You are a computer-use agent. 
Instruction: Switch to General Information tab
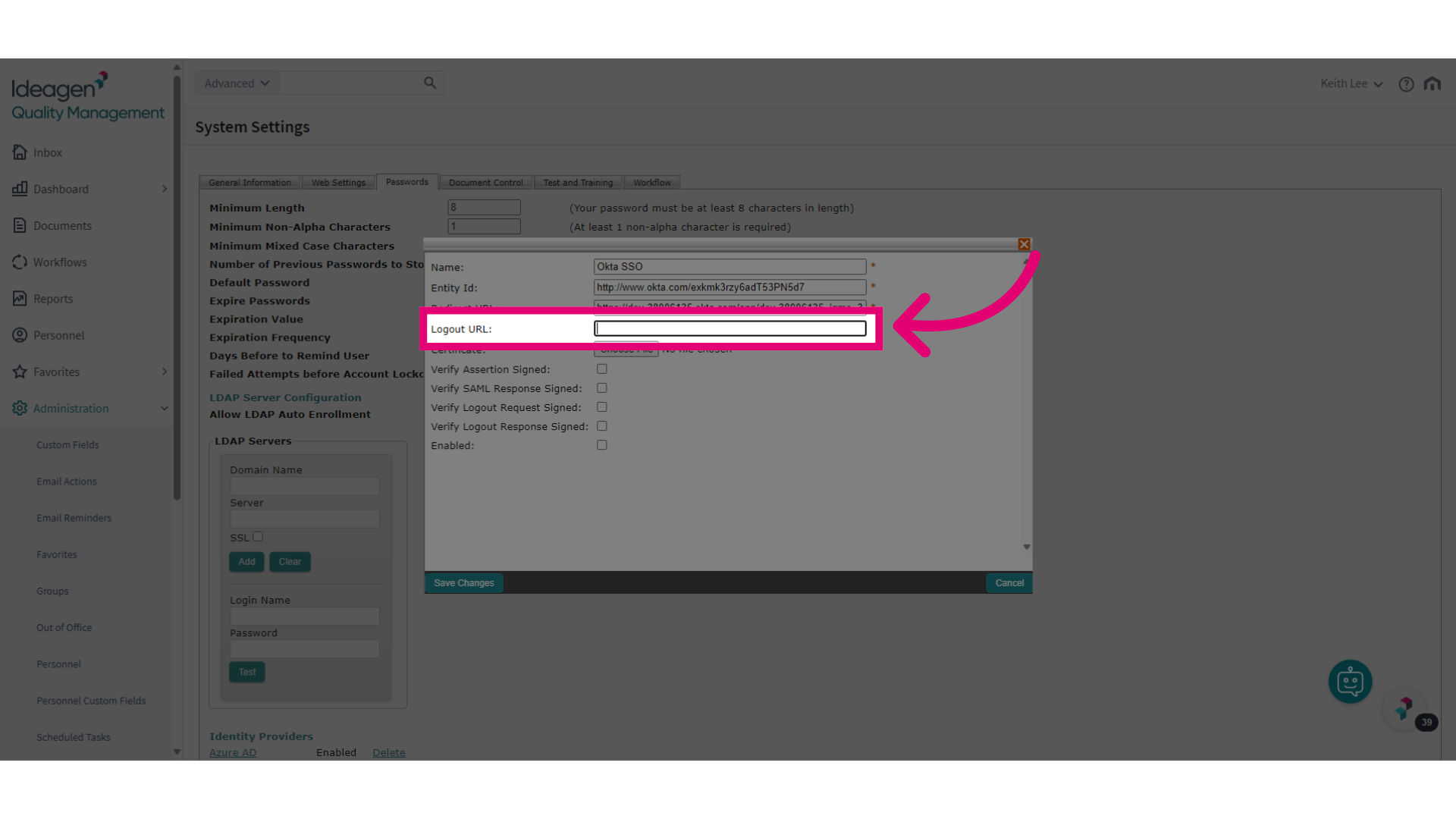tap(249, 183)
